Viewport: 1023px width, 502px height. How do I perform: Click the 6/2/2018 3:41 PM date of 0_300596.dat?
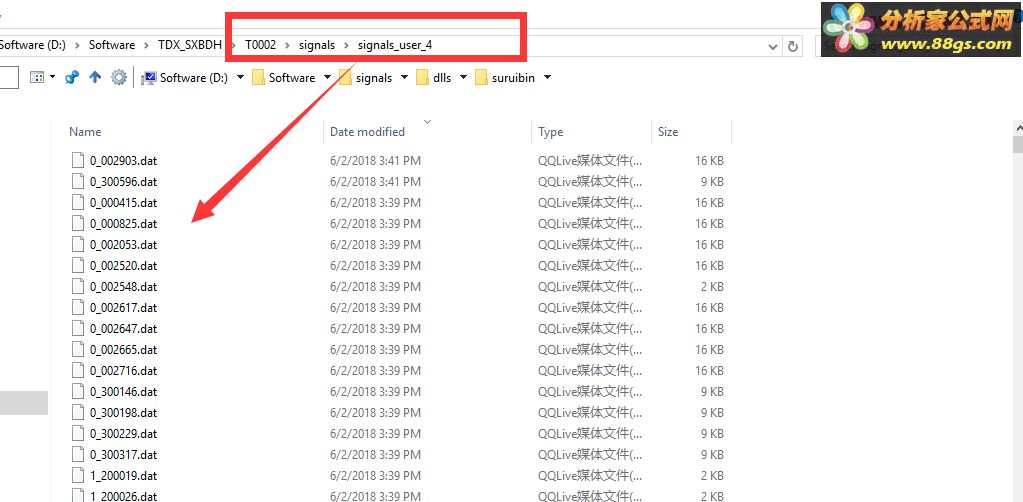point(375,181)
